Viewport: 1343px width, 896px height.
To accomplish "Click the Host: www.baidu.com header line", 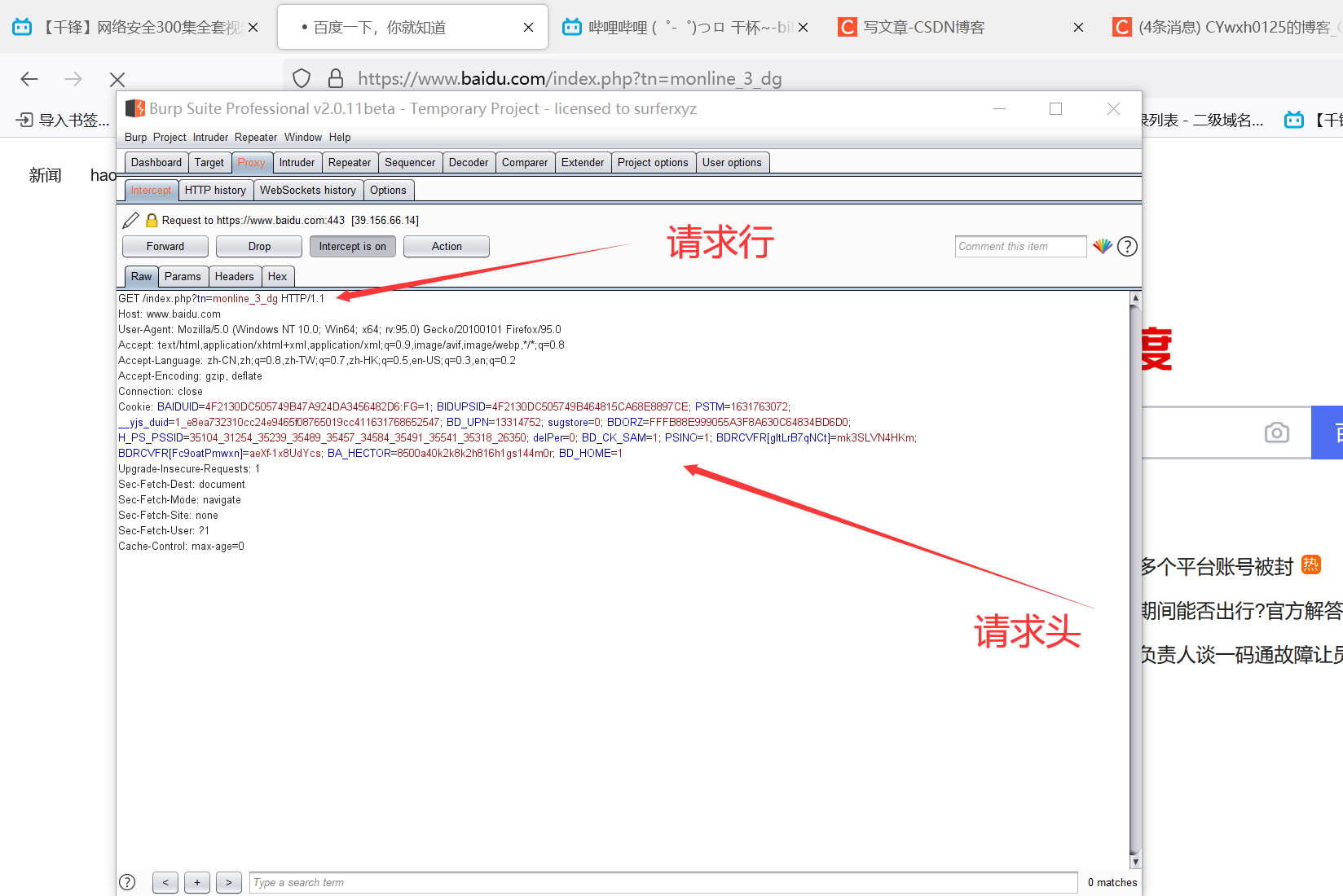I will 170,314.
